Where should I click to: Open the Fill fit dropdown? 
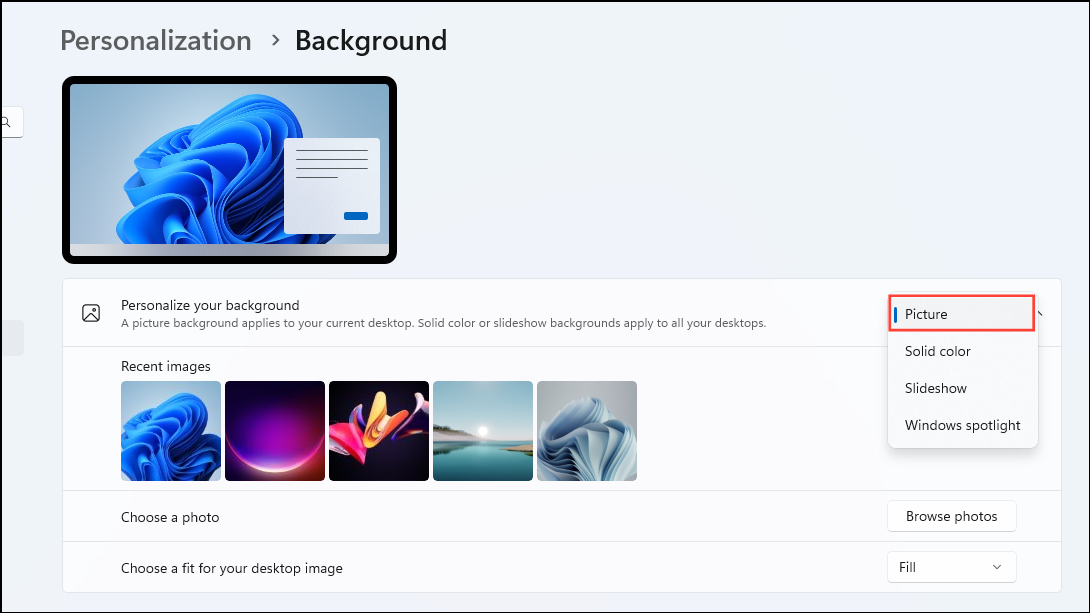point(952,567)
